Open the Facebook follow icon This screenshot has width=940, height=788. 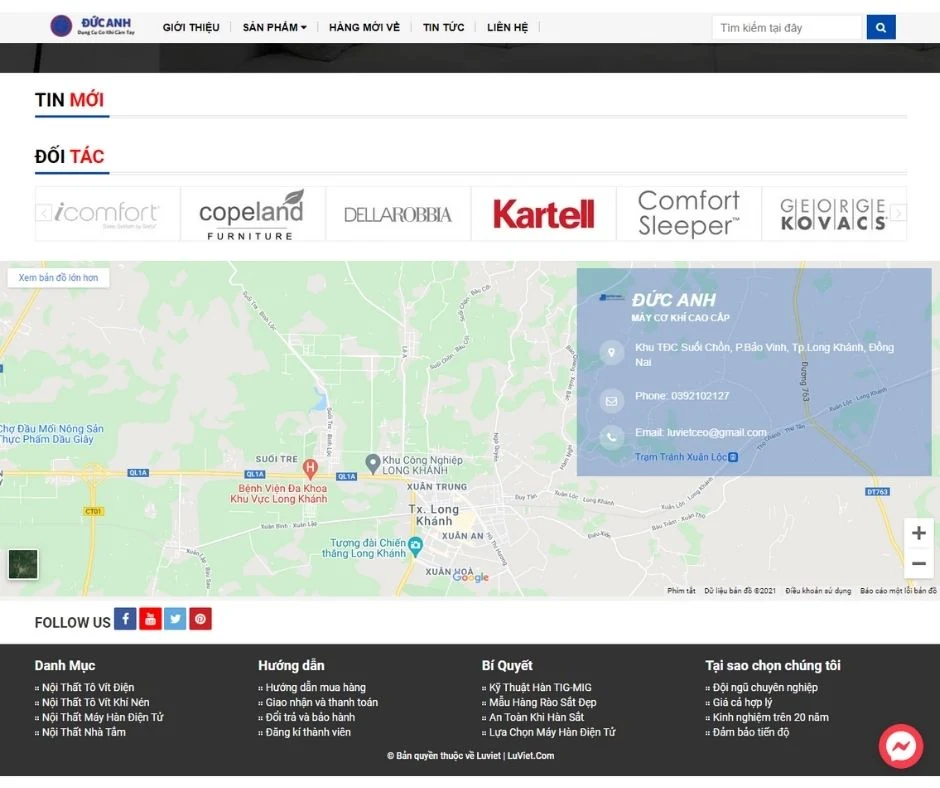(x=125, y=619)
